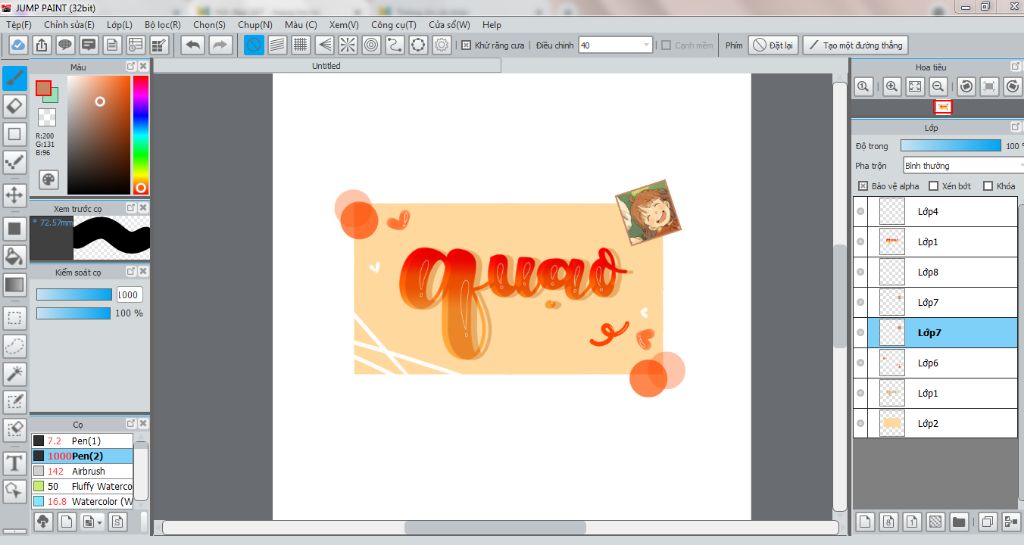The image size is (1024, 545).
Task: Open the brush add dropdown arrow in Cọ panel
Action: pos(99,522)
